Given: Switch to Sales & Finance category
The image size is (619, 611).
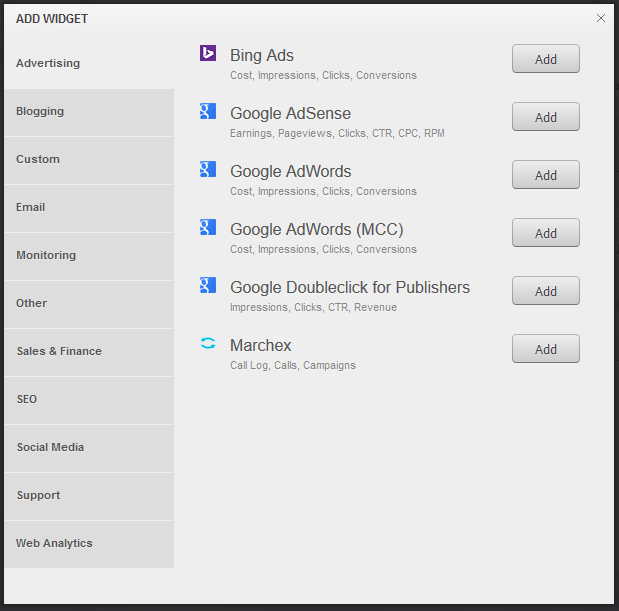Looking at the screenshot, I should click(89, 353).
